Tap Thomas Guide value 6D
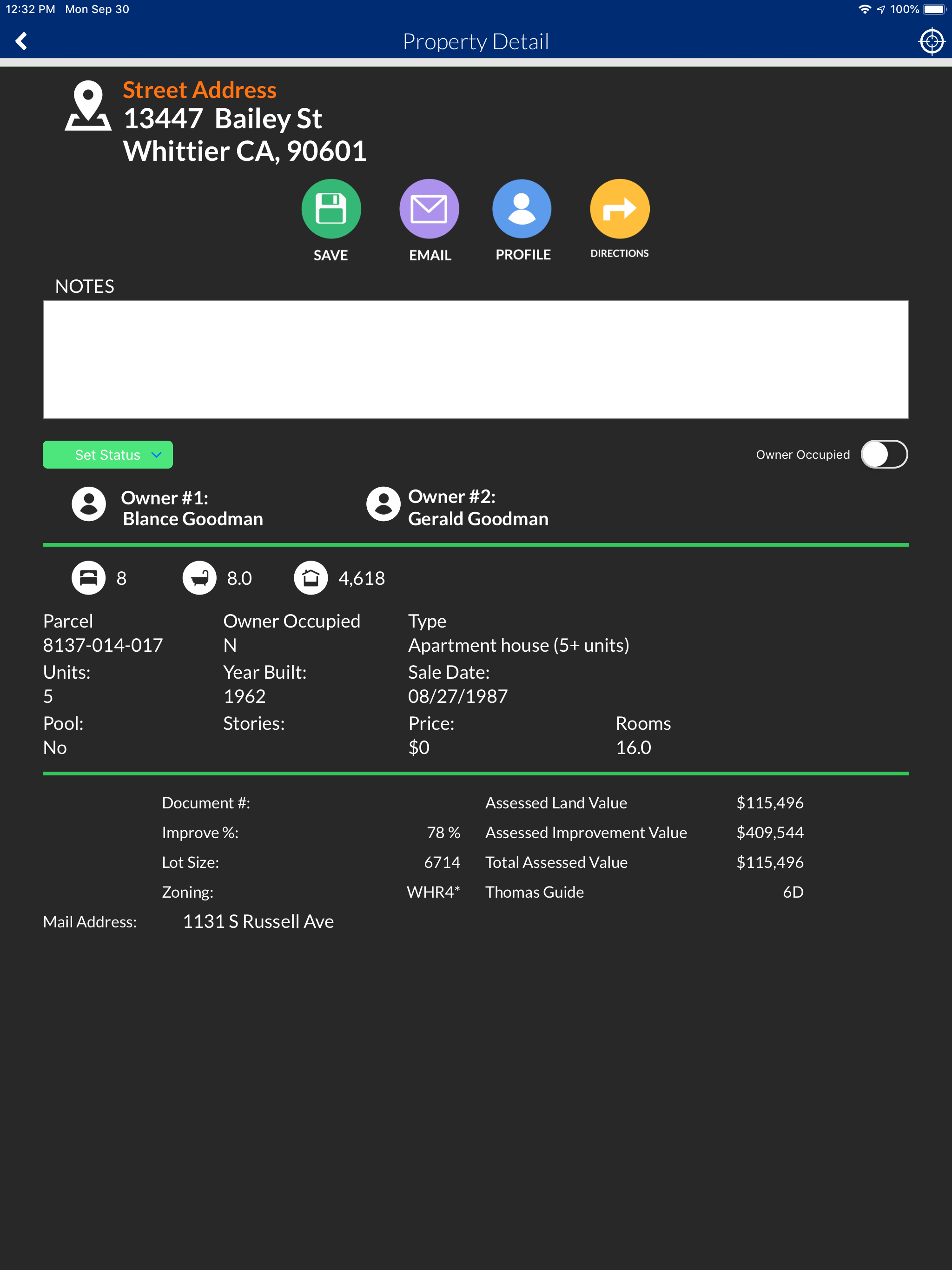The image size is (952, 1270). point(793,892)
